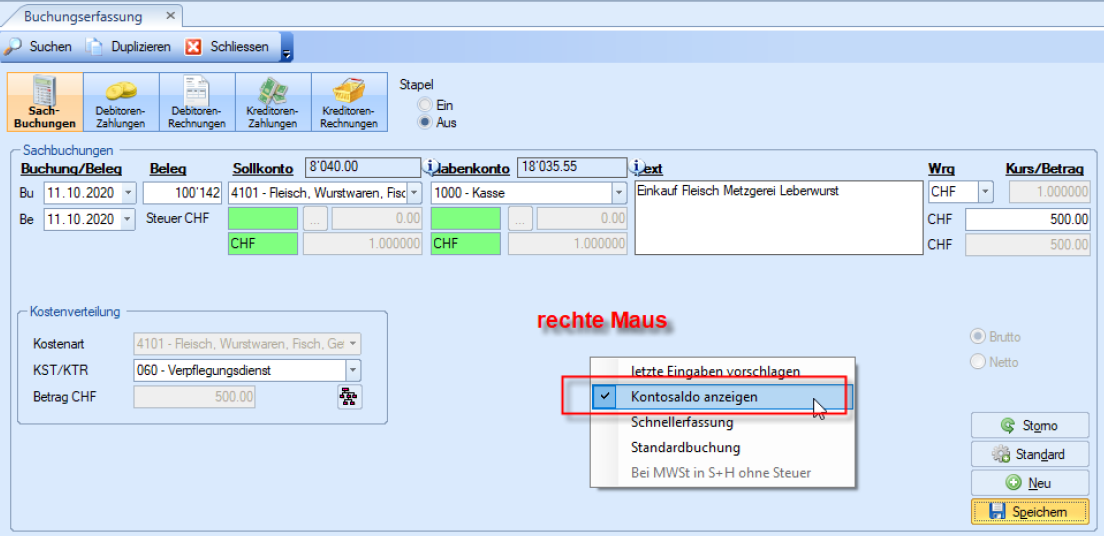Open the Wrg currency dropdown
The height and width of the screenshot is (536, 1104).
pos(986,192)
